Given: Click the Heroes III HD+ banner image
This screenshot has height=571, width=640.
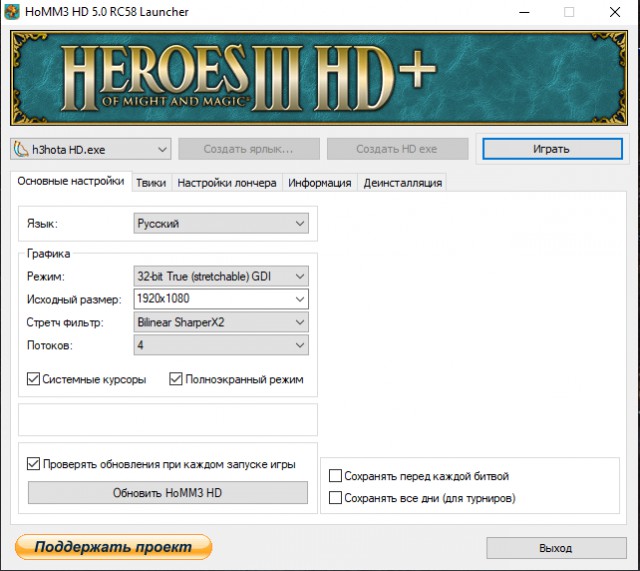Looking at the screenshot, I should click(x=319, y=78).
